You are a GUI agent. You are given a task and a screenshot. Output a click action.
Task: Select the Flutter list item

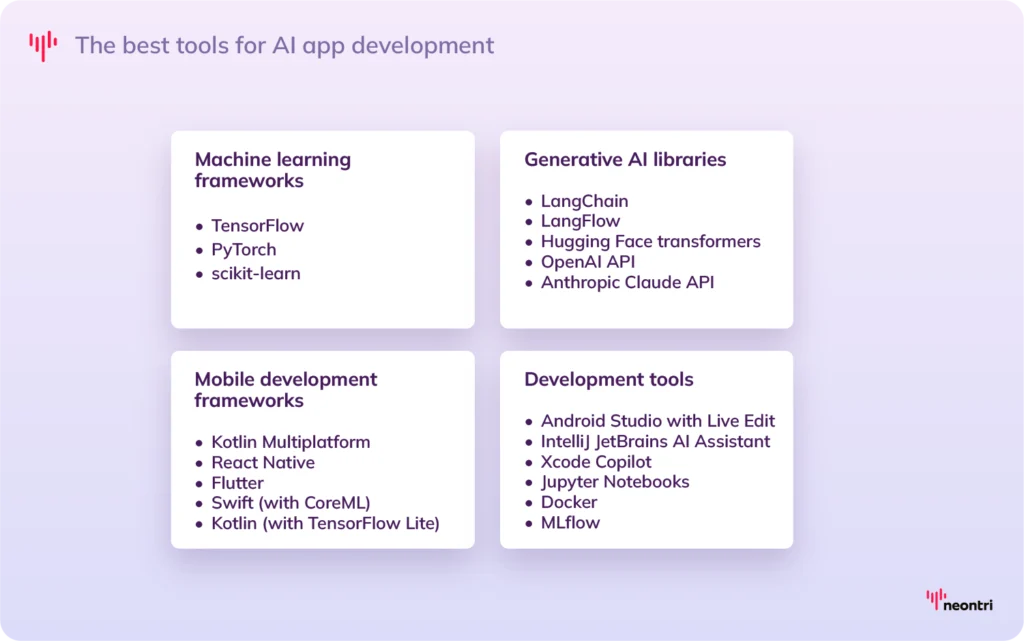click(x=237, y=482)
